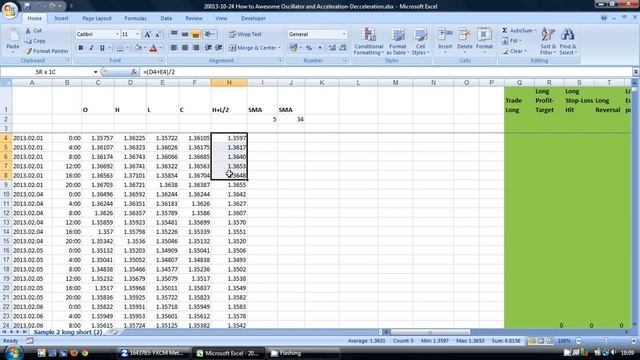Open Find & Select menu
640x360 pixels.
(568, 41)
